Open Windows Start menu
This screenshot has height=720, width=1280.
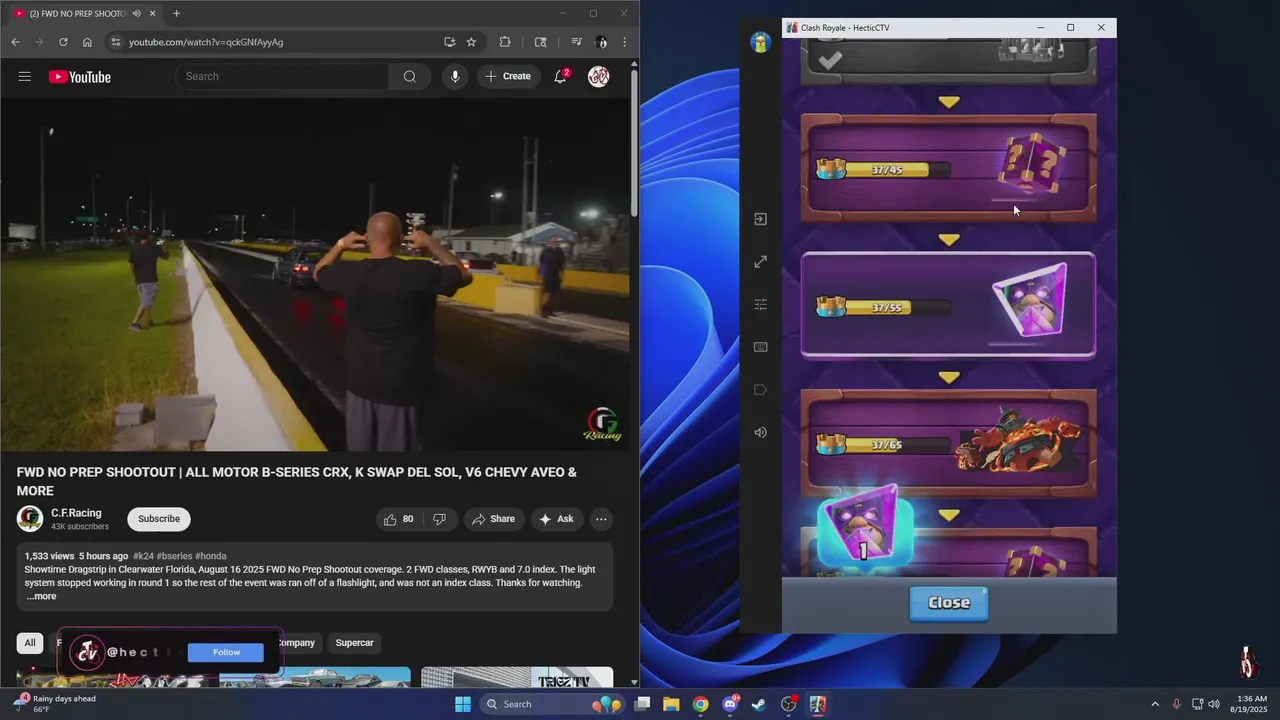463,704
